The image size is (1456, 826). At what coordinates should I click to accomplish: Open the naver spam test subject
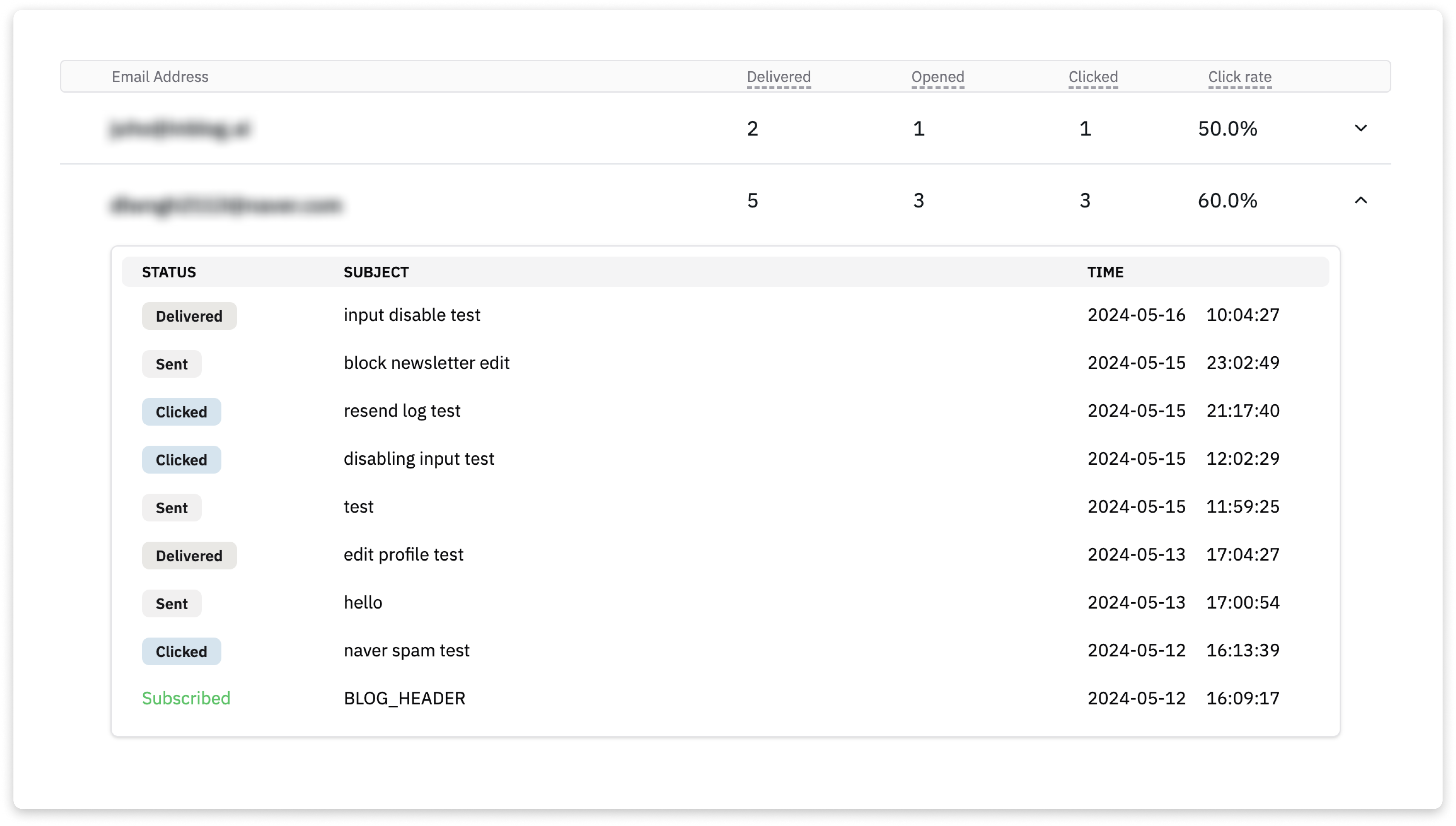click(407, 650)
